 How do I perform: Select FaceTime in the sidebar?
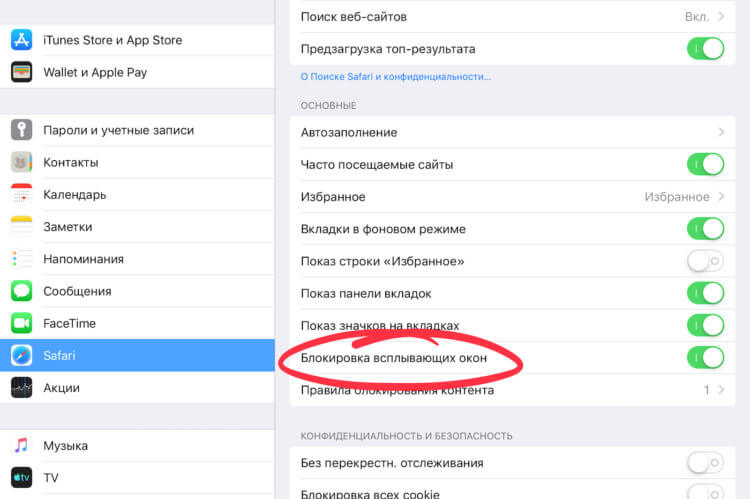[137, 323]
